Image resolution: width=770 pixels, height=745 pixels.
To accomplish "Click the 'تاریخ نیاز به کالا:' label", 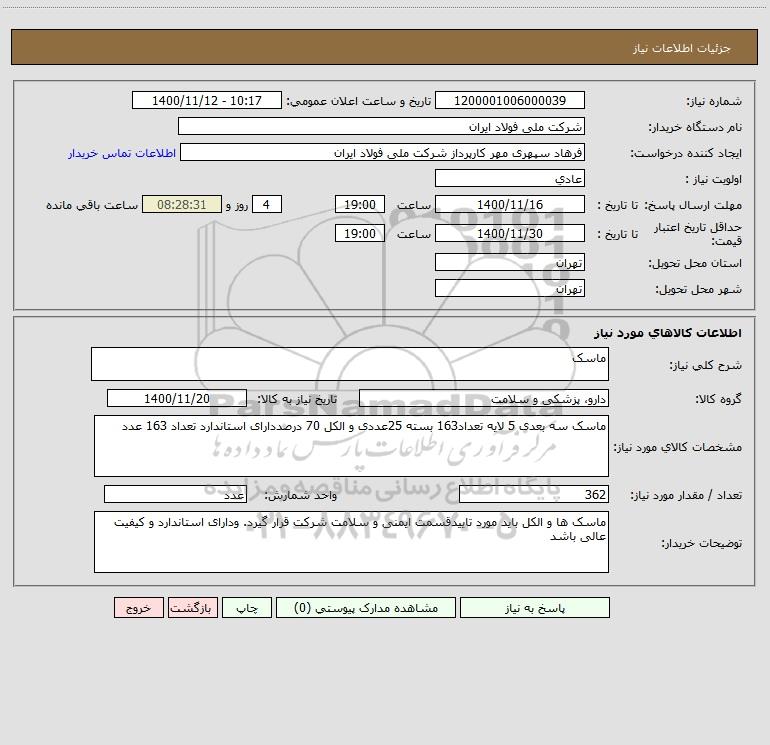I will [x=298, y=399].
